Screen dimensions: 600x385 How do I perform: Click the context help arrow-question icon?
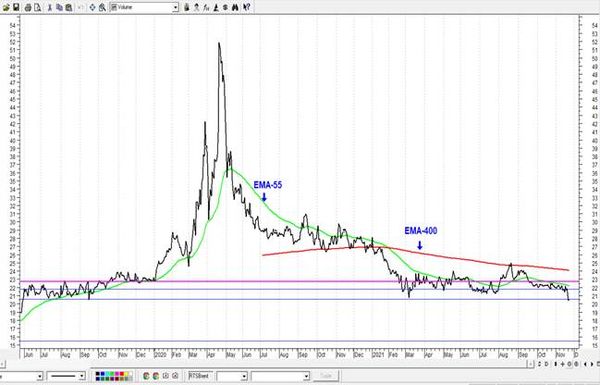click(x=247, y=7)
